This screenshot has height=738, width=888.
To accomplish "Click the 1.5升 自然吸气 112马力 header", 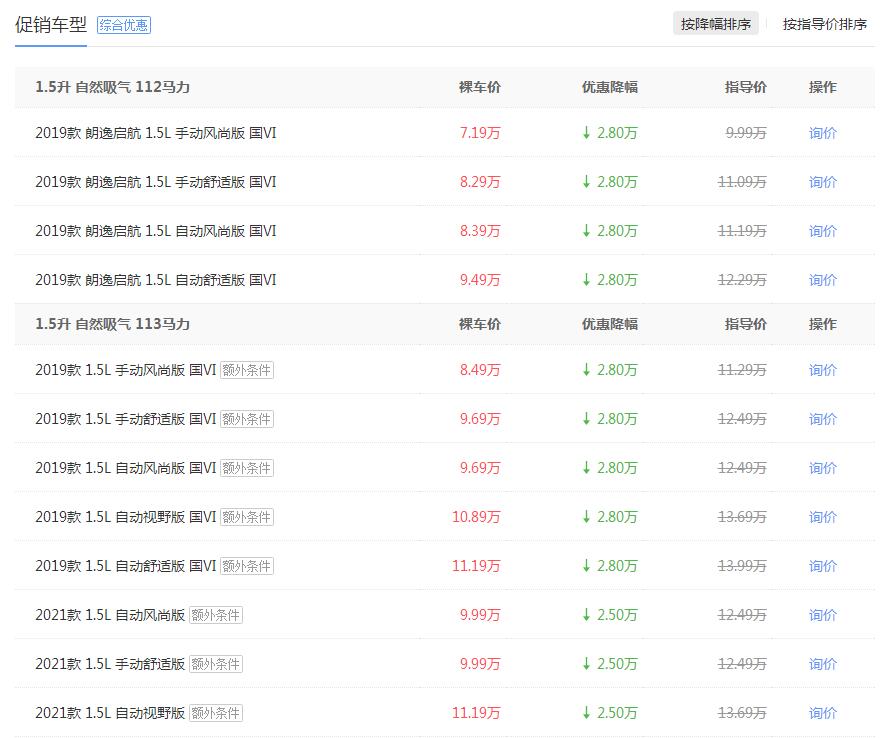I will [112, 87].
